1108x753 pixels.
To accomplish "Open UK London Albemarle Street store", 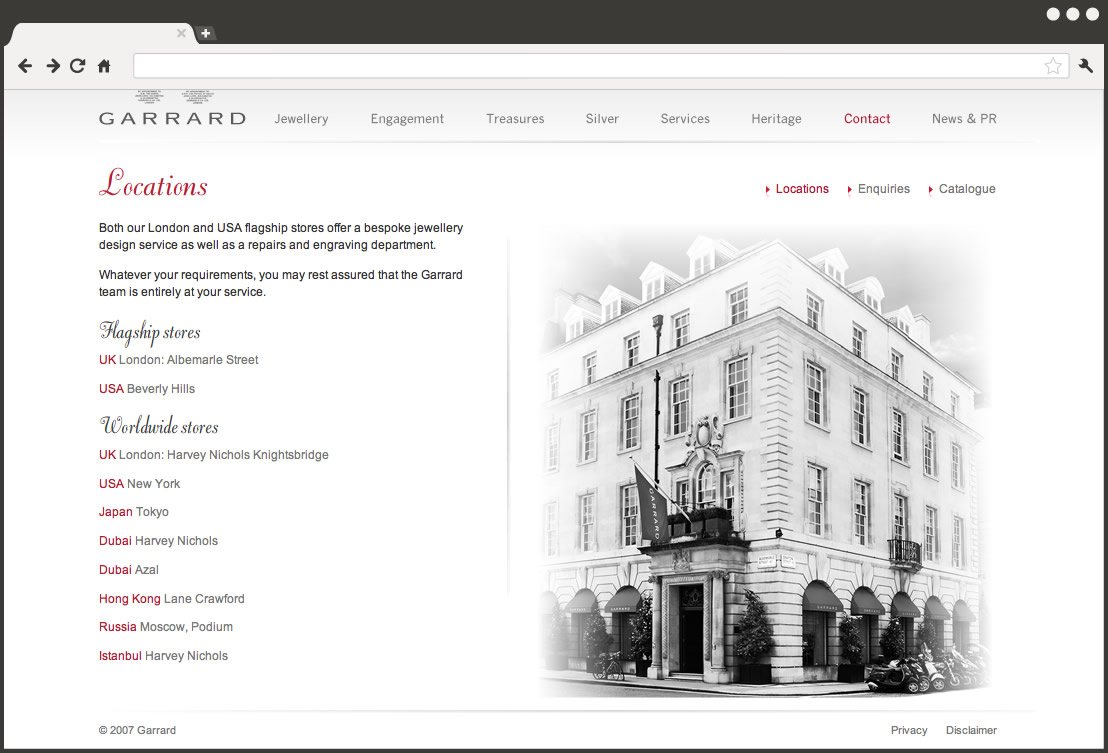I will (x=178, y=360).
